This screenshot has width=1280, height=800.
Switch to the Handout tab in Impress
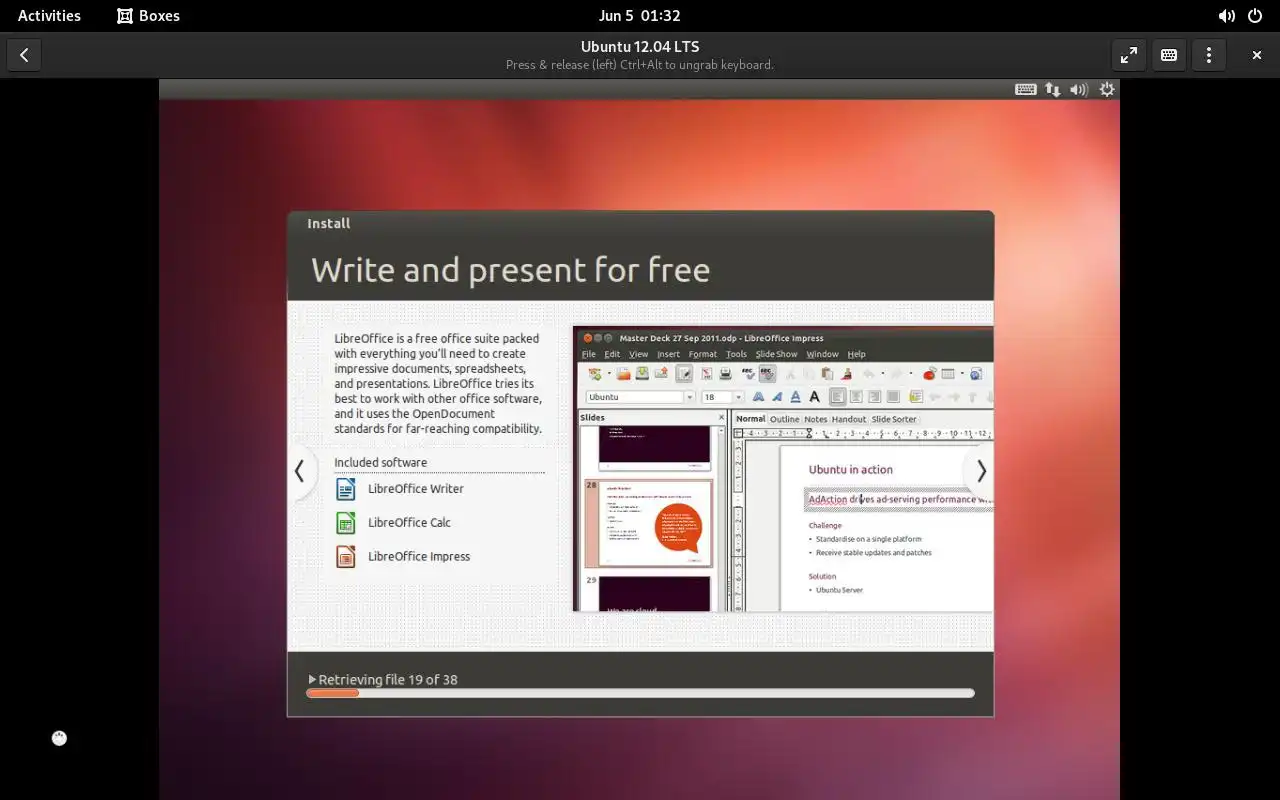click(x=849, y=419)
